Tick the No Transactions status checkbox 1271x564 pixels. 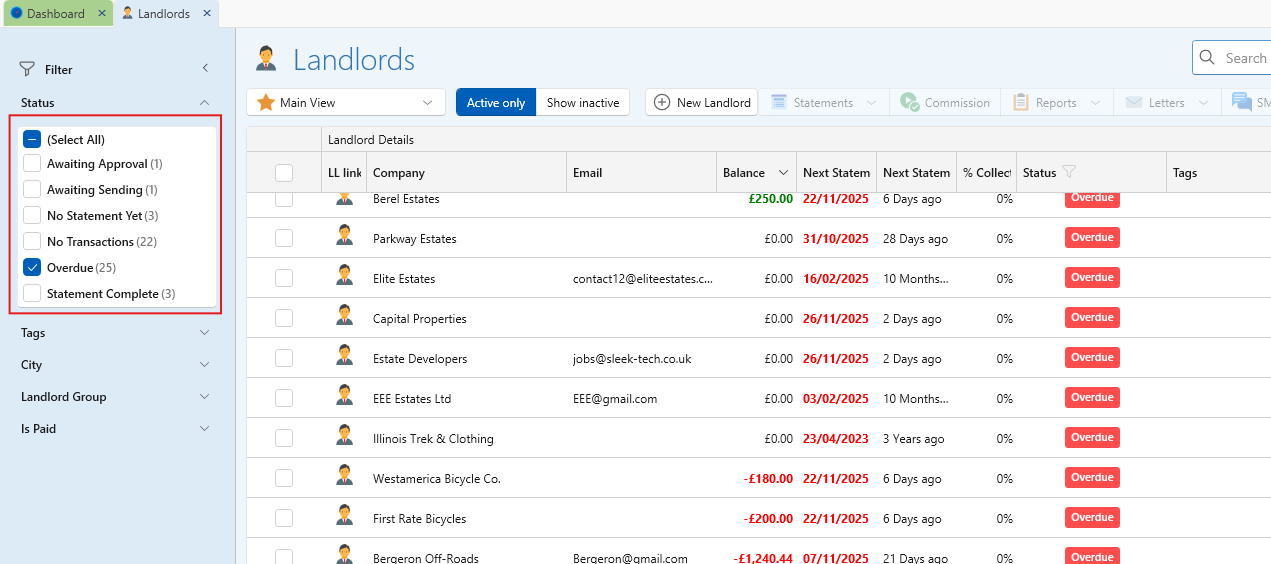click(x=32, y=242)
